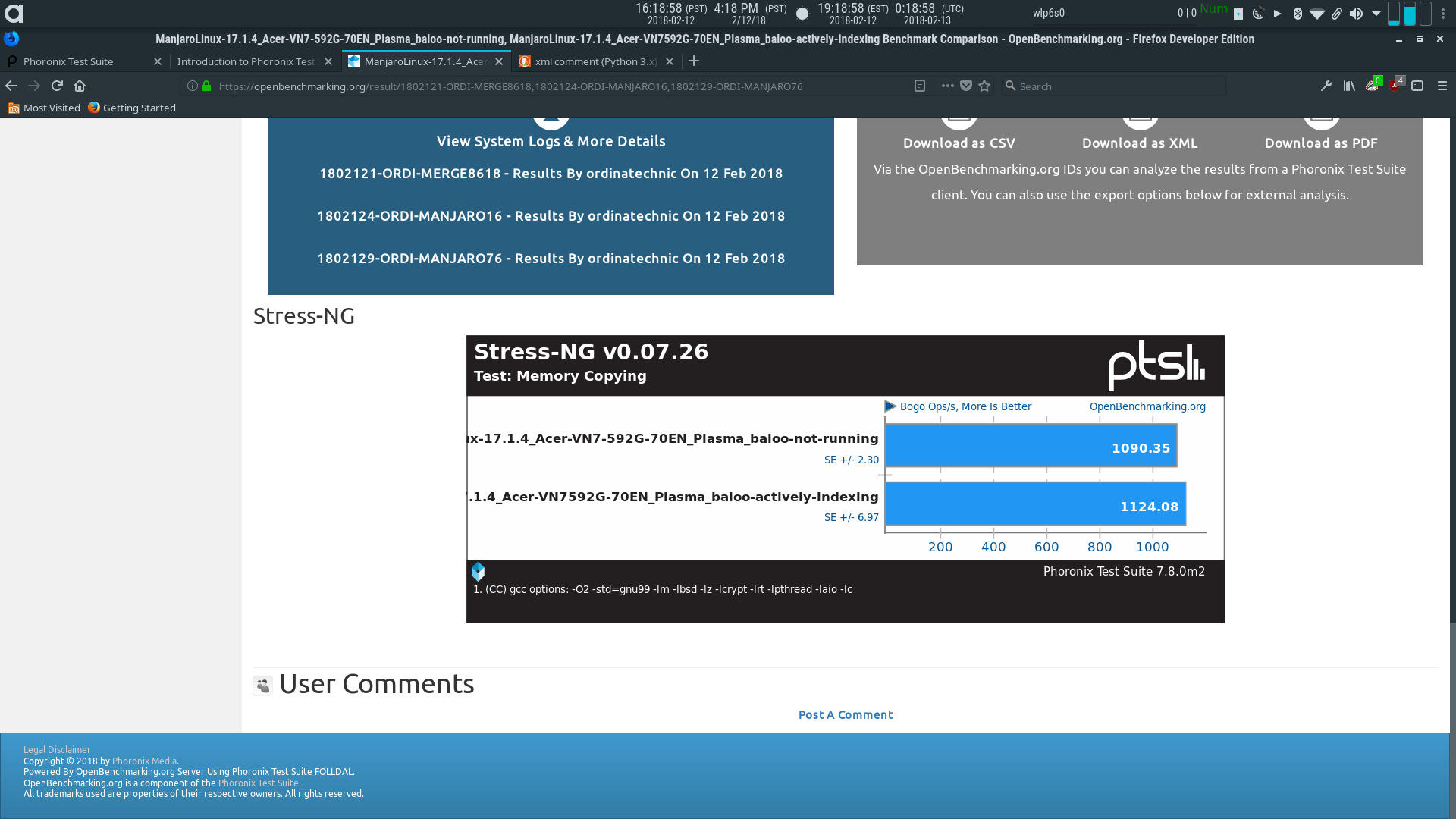Open the Firefox hamburger menu
The image size is (1456, 819).
tap(1442, 86)
